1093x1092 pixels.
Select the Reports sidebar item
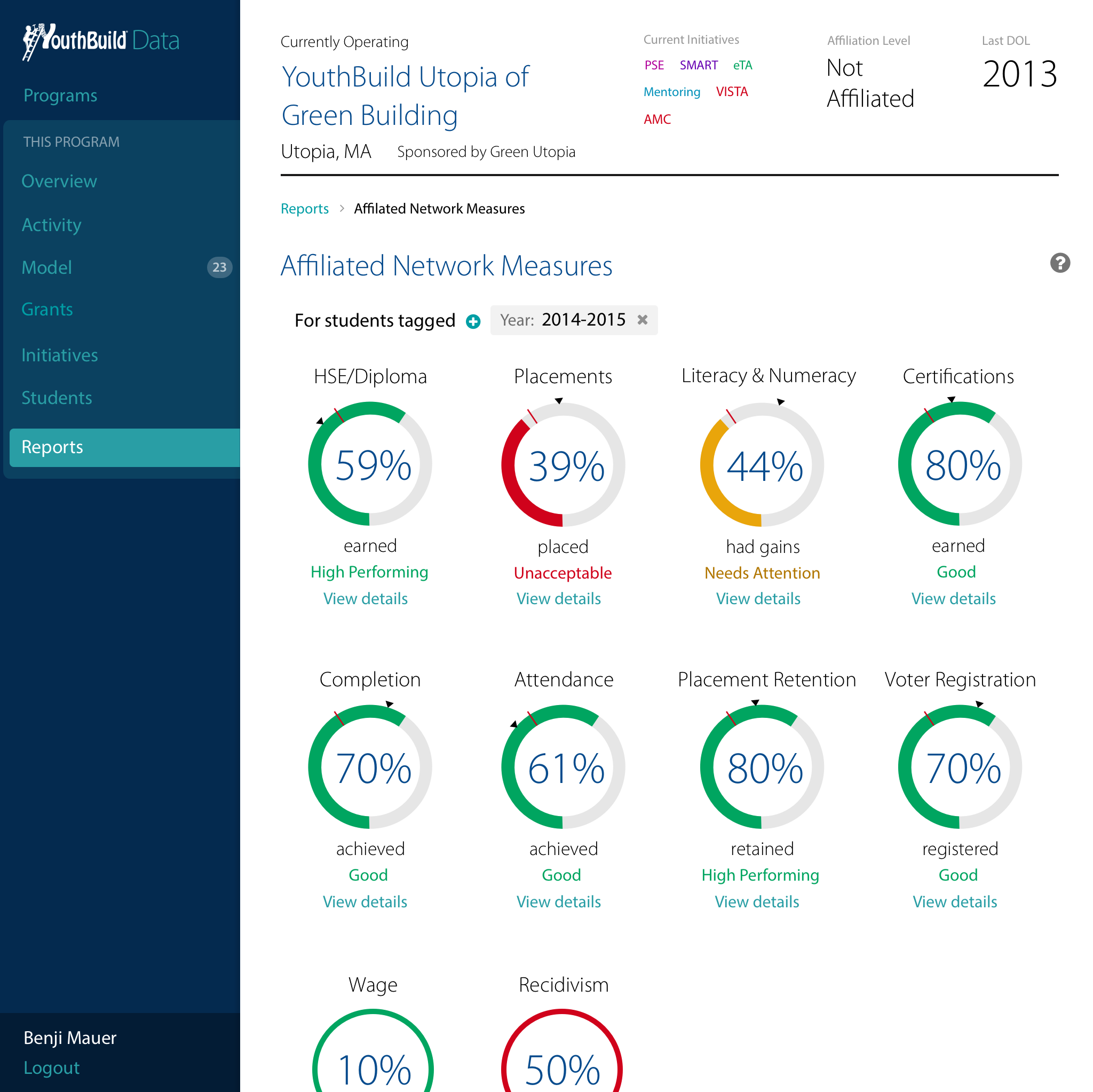click(125, 447)
